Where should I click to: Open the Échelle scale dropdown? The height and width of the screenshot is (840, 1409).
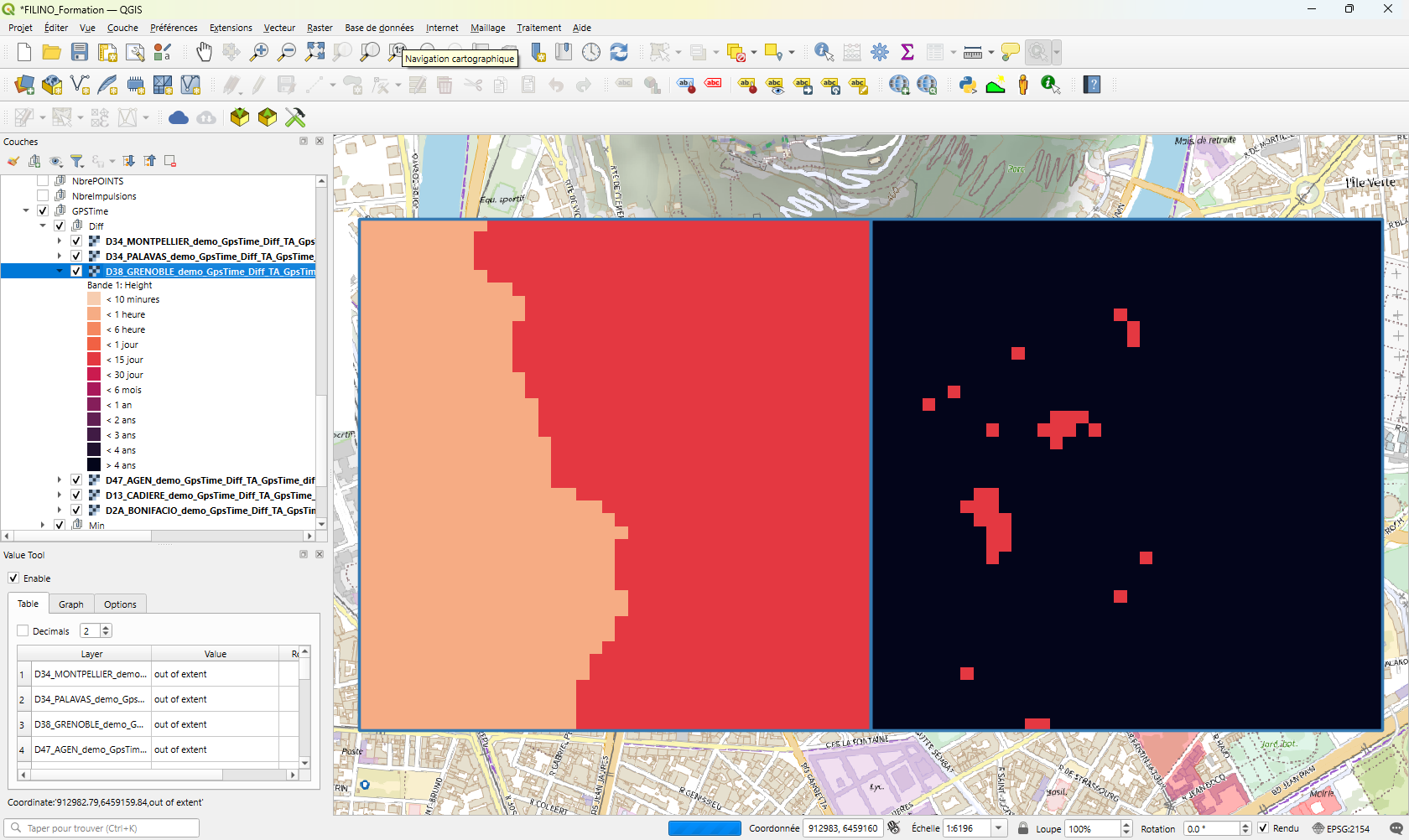tap(998, 828)
